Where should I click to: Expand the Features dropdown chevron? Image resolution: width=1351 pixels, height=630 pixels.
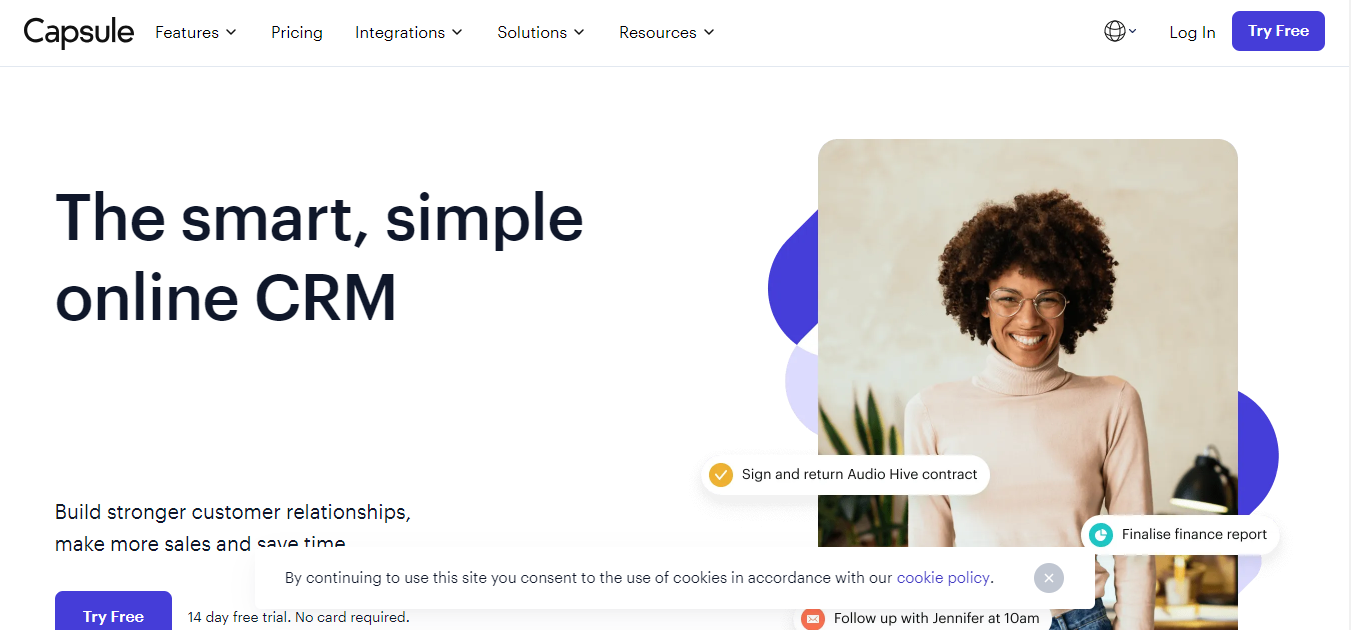pos(231,32)
